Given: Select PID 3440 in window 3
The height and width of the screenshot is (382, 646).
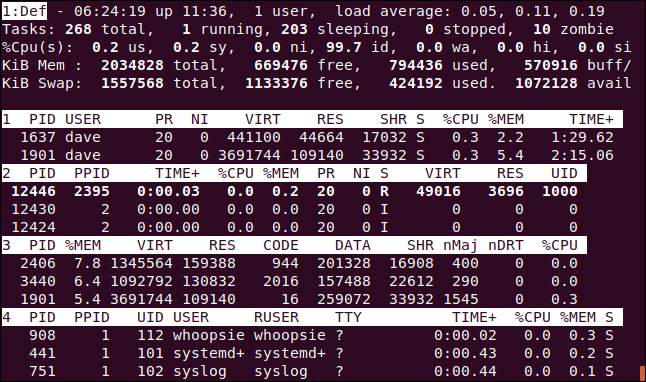Looking at the screenshot, I should point(38,281).
